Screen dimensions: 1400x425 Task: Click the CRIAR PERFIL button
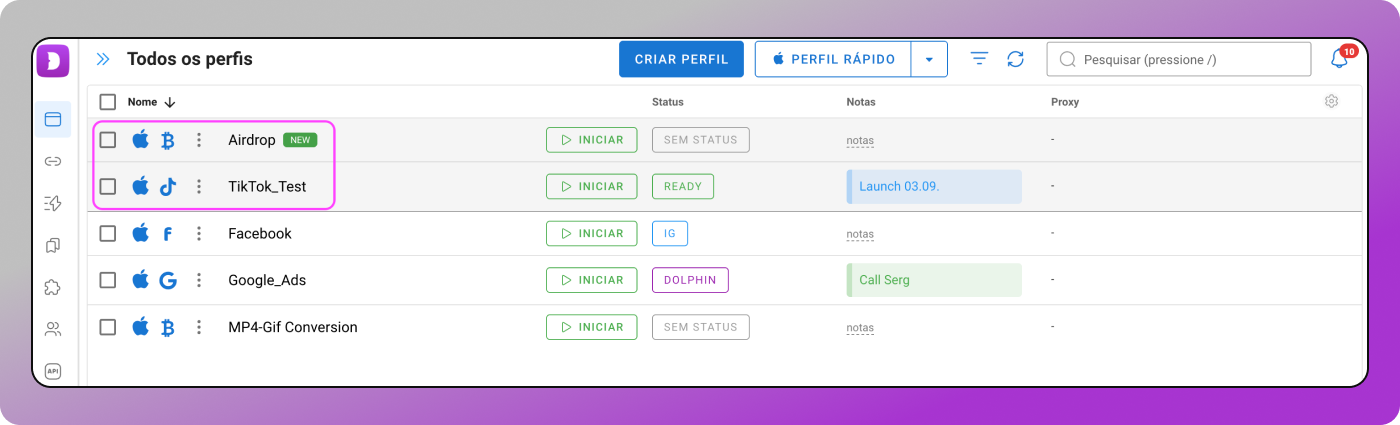[x=682, y=59]
